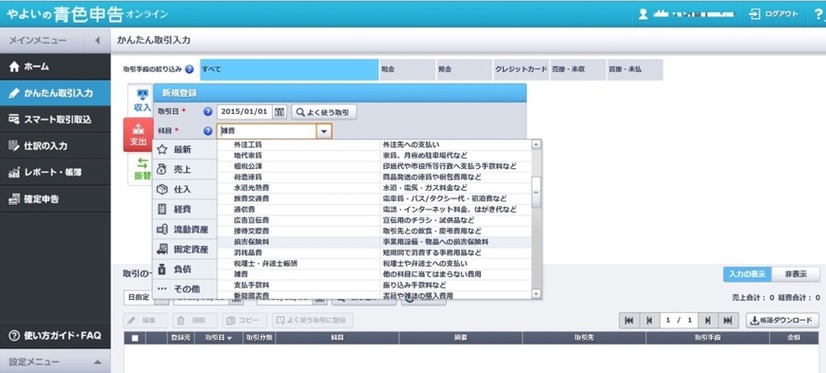Screen dimensions: 826x373
Task: Click the user account icon in header
Action: [x=643, y=14]
